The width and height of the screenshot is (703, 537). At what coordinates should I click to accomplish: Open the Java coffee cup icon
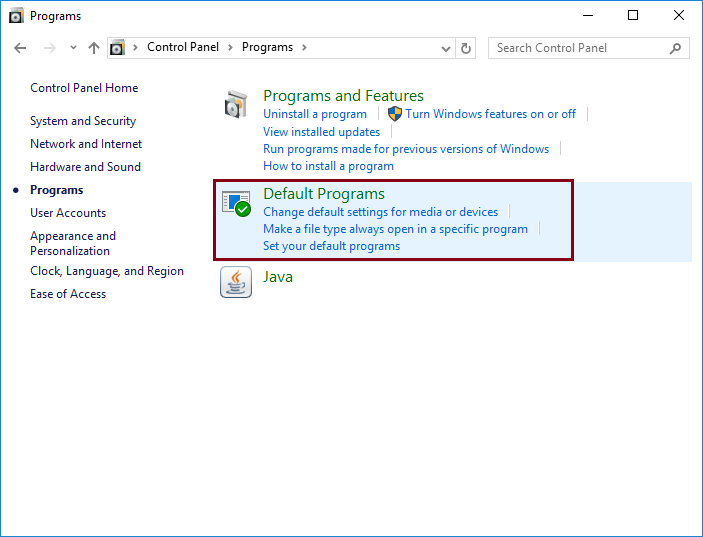tap(236, 283)
